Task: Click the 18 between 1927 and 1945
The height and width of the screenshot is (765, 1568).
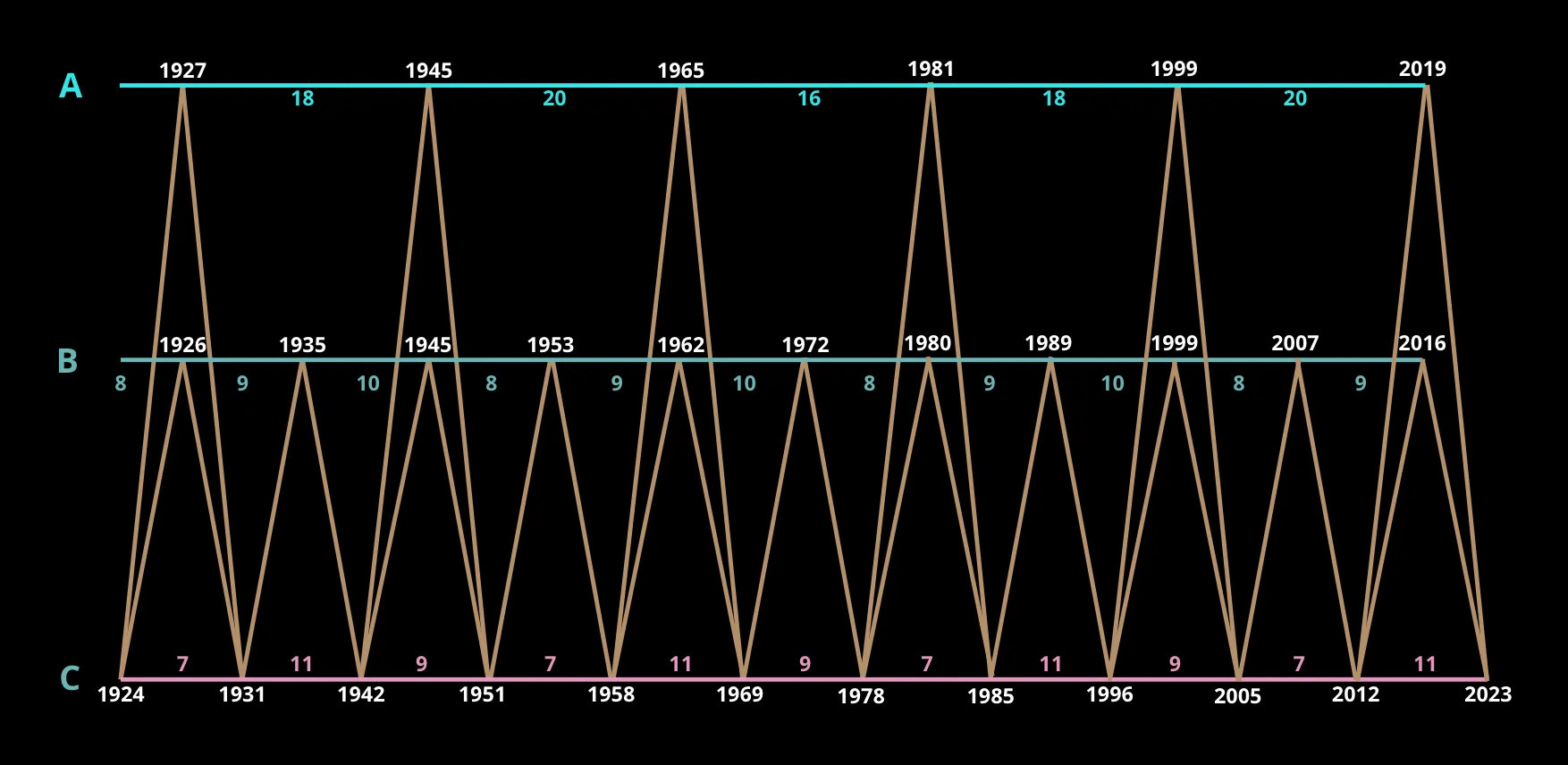Action: [303, 99]
